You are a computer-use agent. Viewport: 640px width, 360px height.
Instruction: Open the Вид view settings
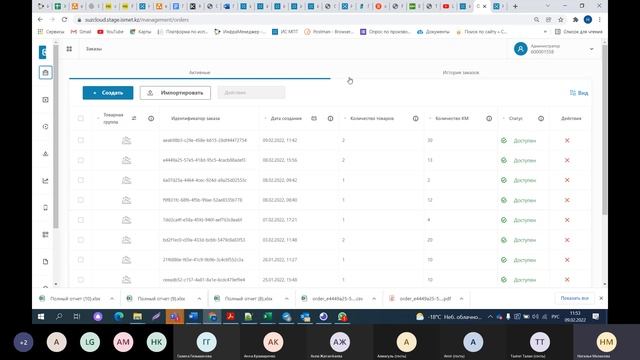[x=579, y=93]
